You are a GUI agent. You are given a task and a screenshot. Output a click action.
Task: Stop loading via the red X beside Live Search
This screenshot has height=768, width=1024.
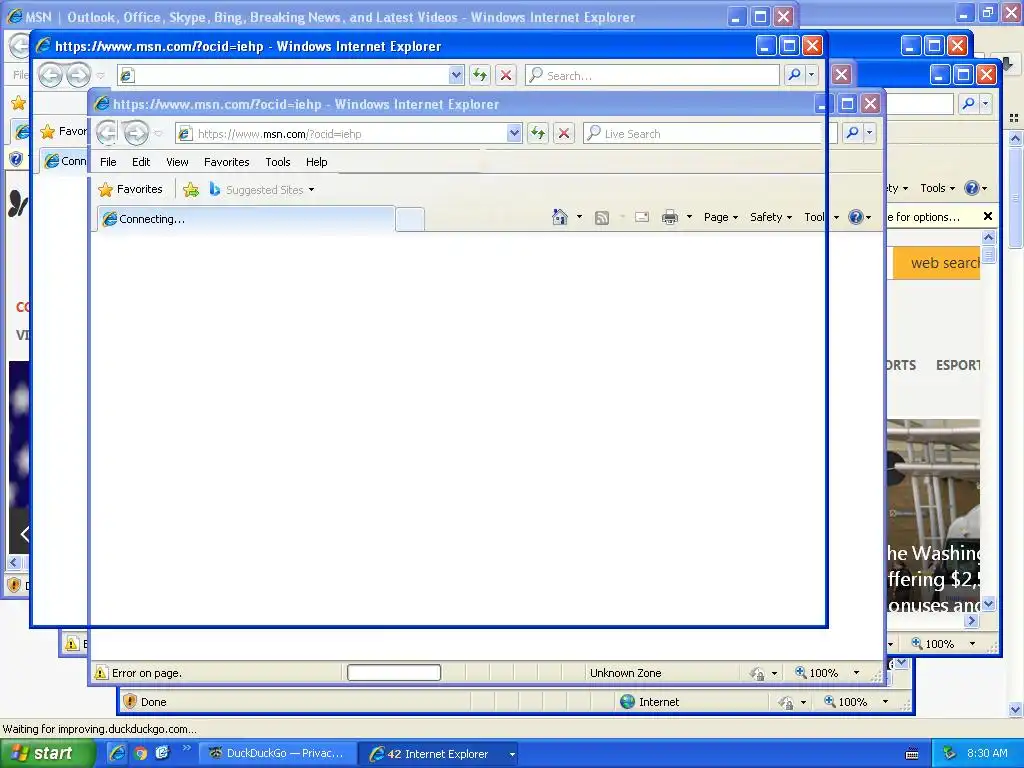coord(564,133)
